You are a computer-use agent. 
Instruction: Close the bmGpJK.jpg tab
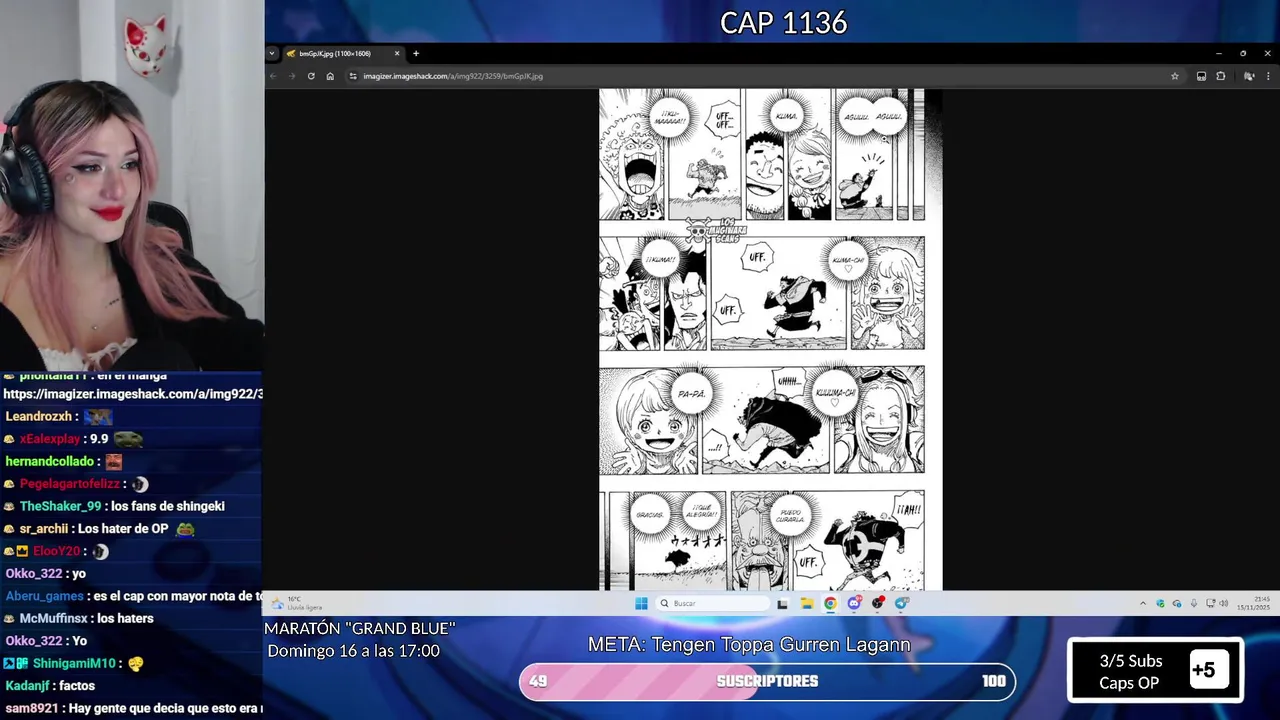[397, 53]
